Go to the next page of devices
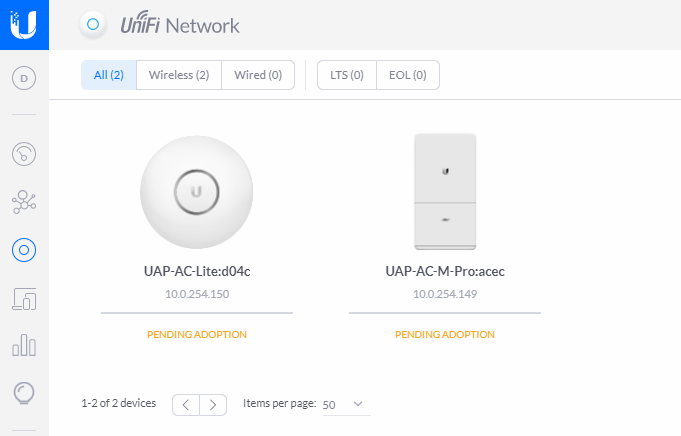 [213, 405]
